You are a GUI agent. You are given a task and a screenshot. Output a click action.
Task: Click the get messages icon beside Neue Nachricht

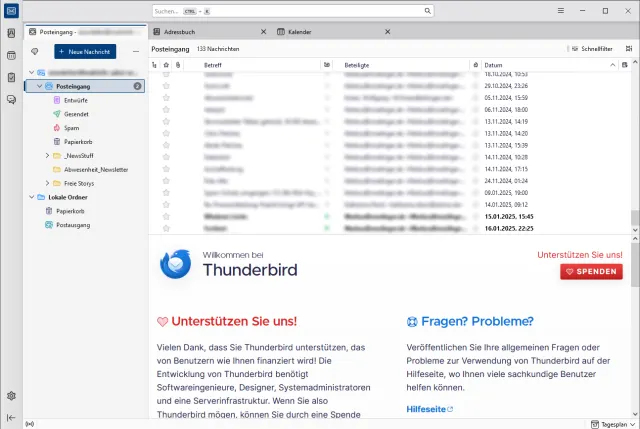pos(35,51)
